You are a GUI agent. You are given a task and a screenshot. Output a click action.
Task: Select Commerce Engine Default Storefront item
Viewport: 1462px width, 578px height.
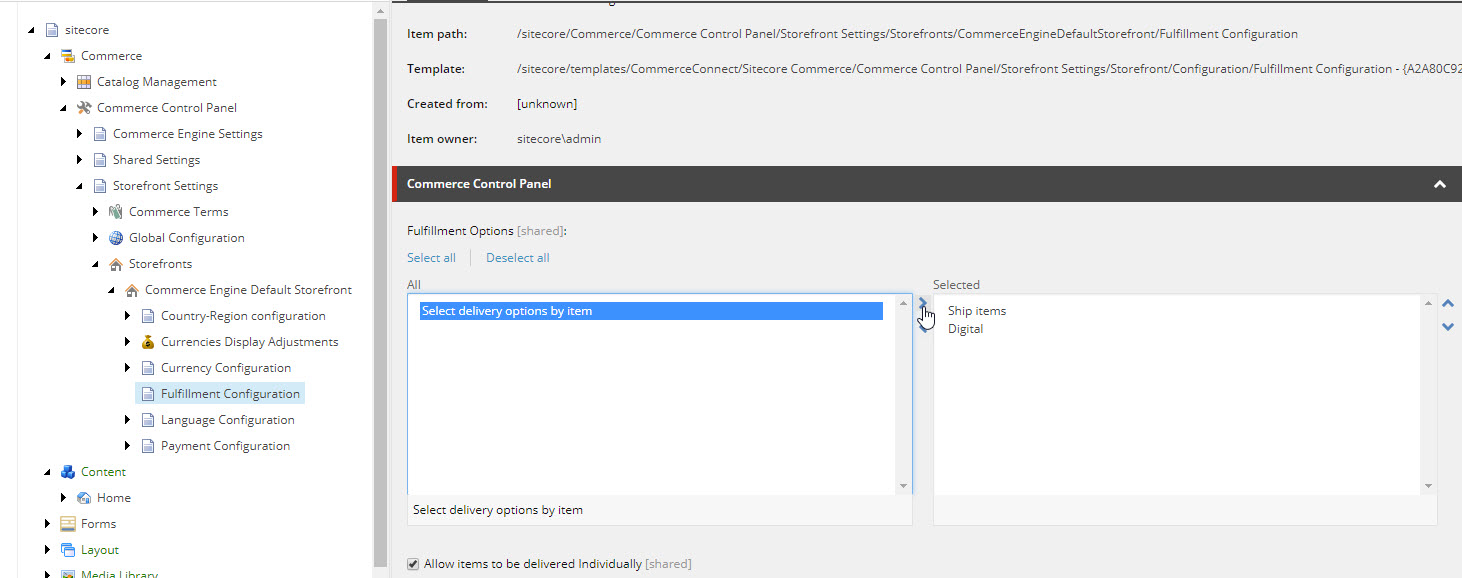click(248, 290)
